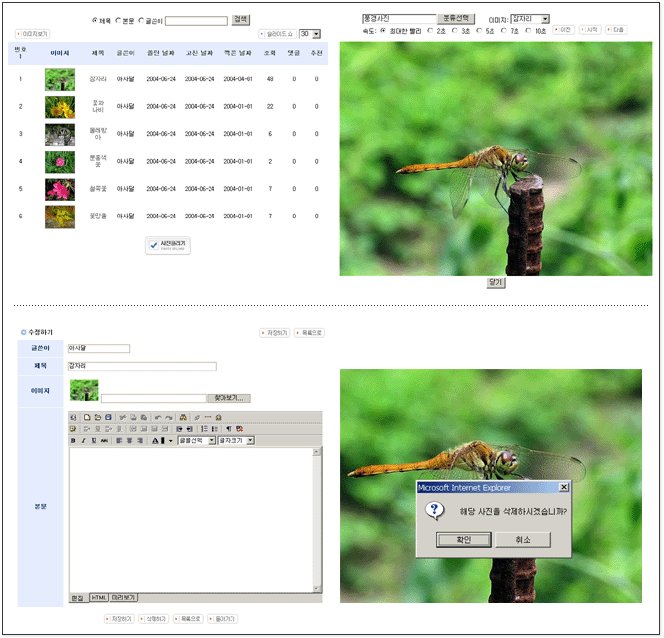
Task: Click the Undo icon in editor toolbar
Action: 158,417
